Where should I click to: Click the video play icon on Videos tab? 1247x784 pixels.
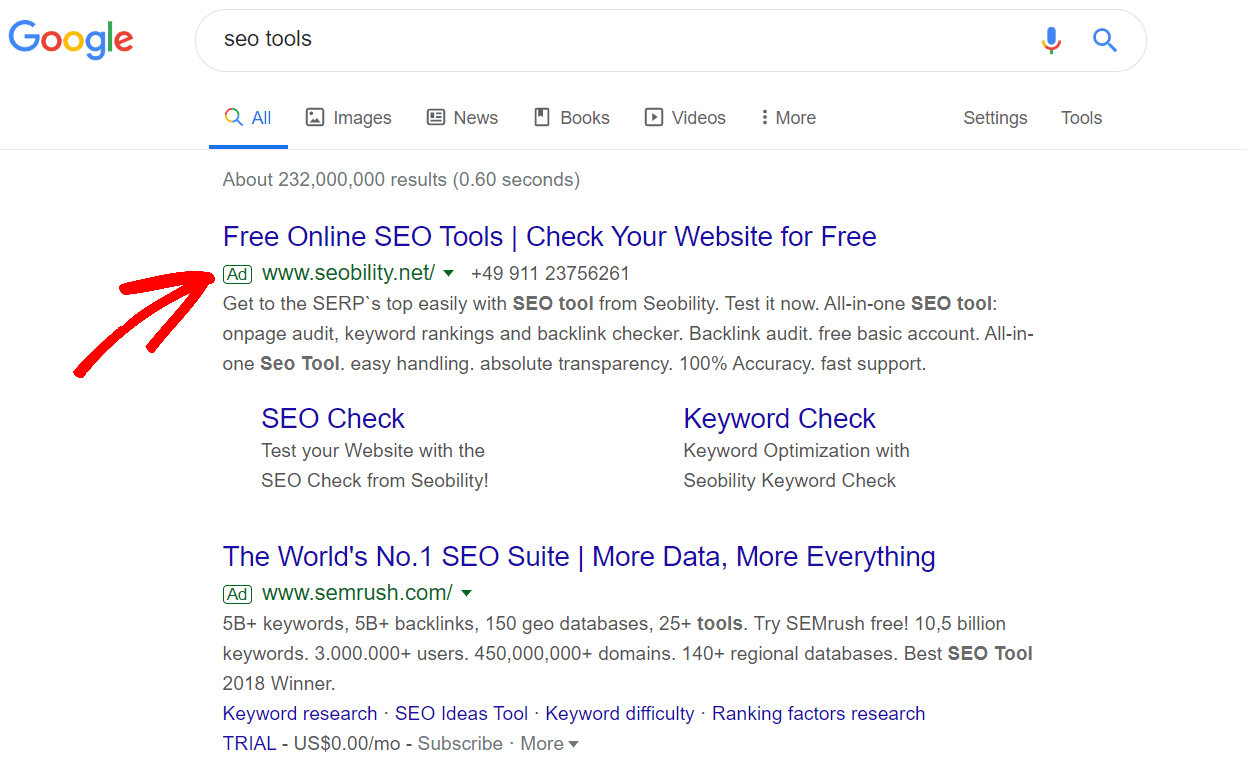653,117
